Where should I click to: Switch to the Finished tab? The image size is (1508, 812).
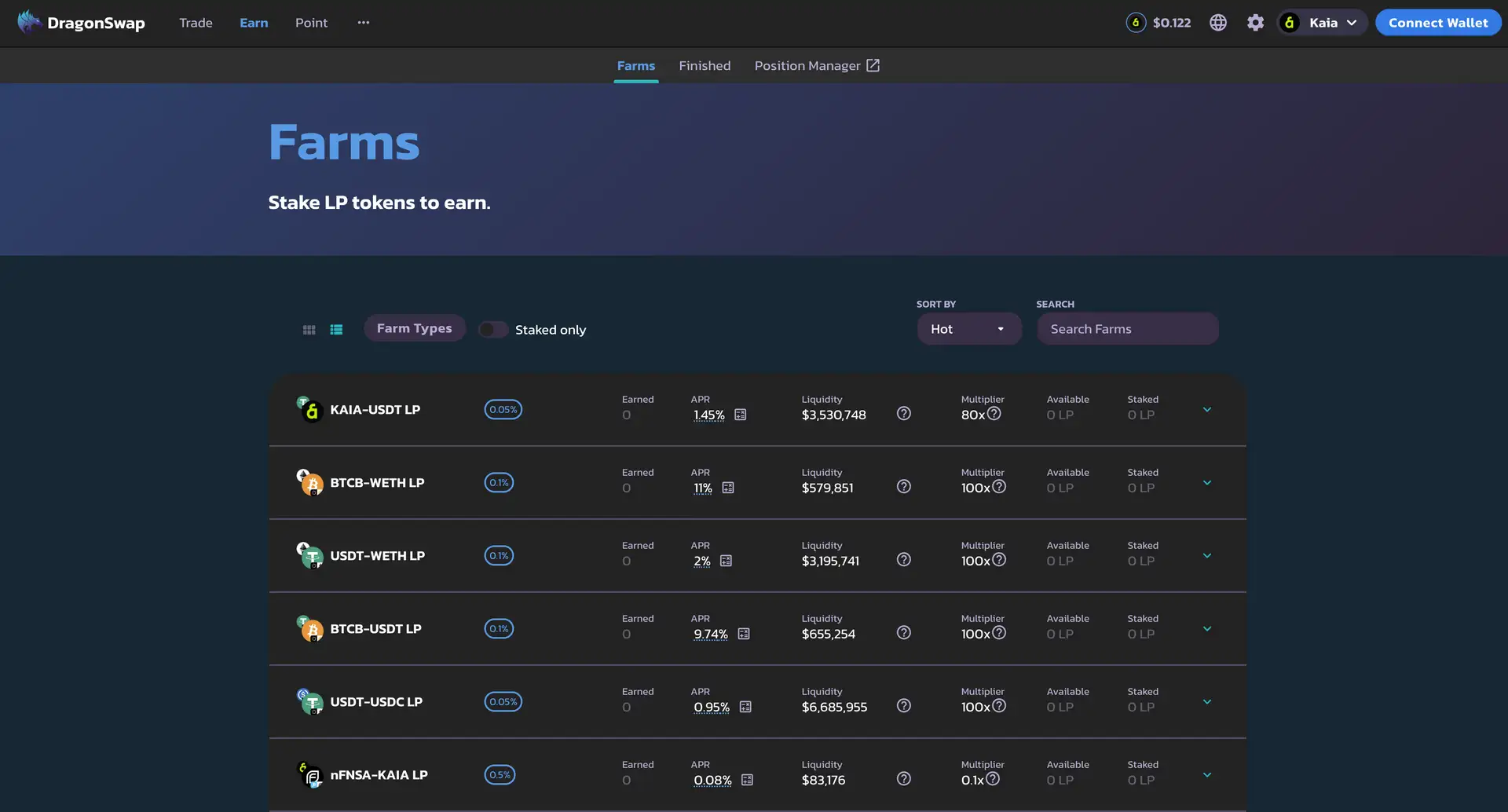click(x=705, y=66)
